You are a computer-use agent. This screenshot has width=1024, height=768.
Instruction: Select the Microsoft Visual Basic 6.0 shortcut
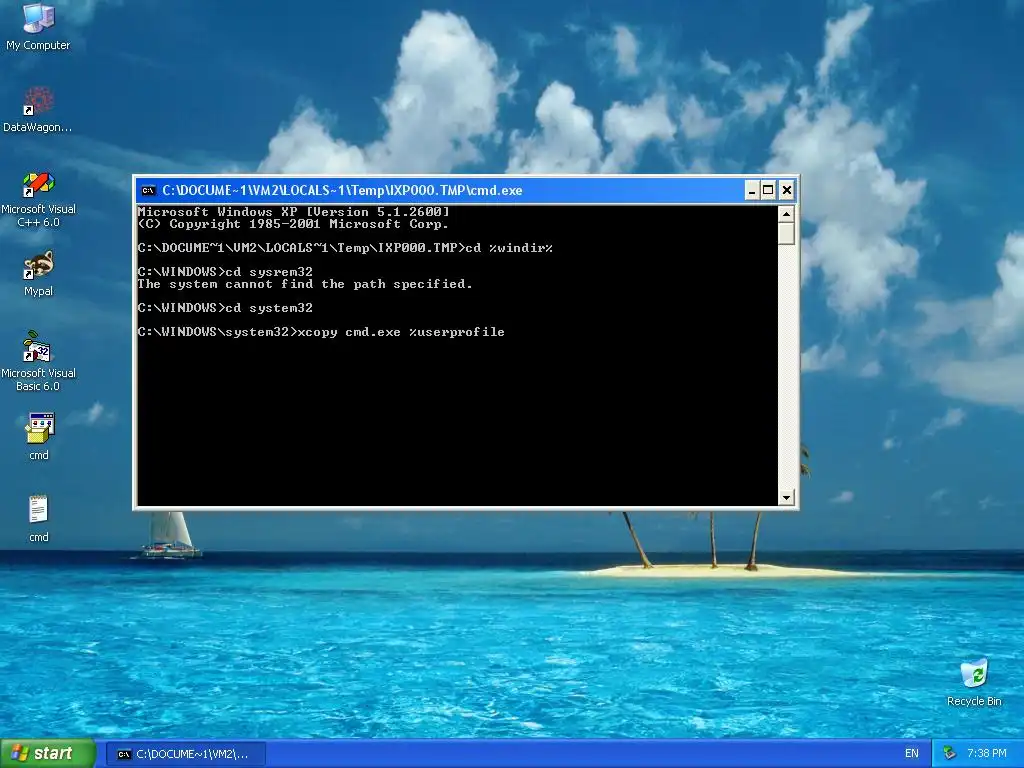(38, 361)
